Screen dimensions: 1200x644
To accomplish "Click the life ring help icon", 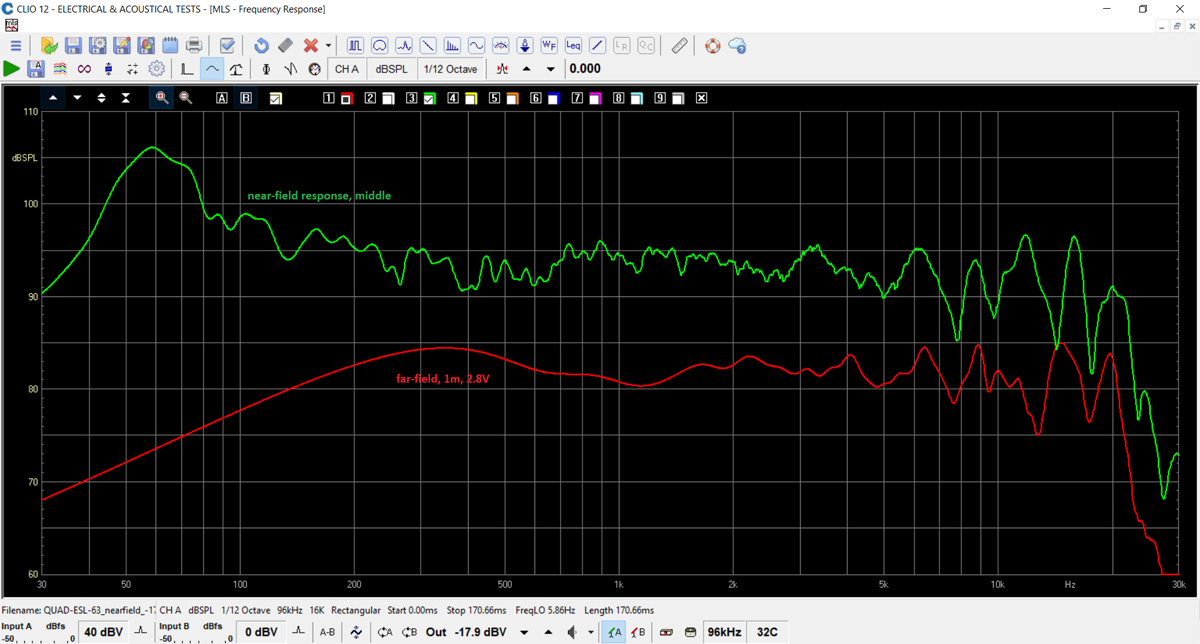I will pos(712,45).
